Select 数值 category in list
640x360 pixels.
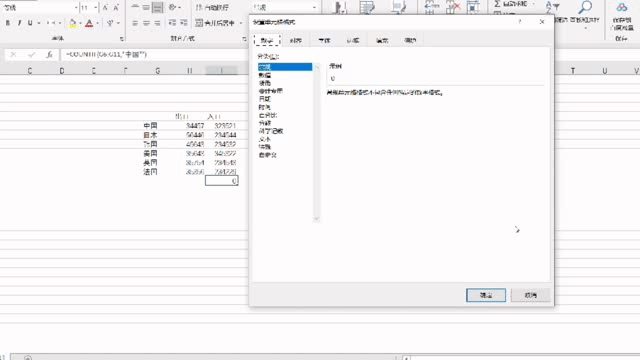(x=285, y=75)
